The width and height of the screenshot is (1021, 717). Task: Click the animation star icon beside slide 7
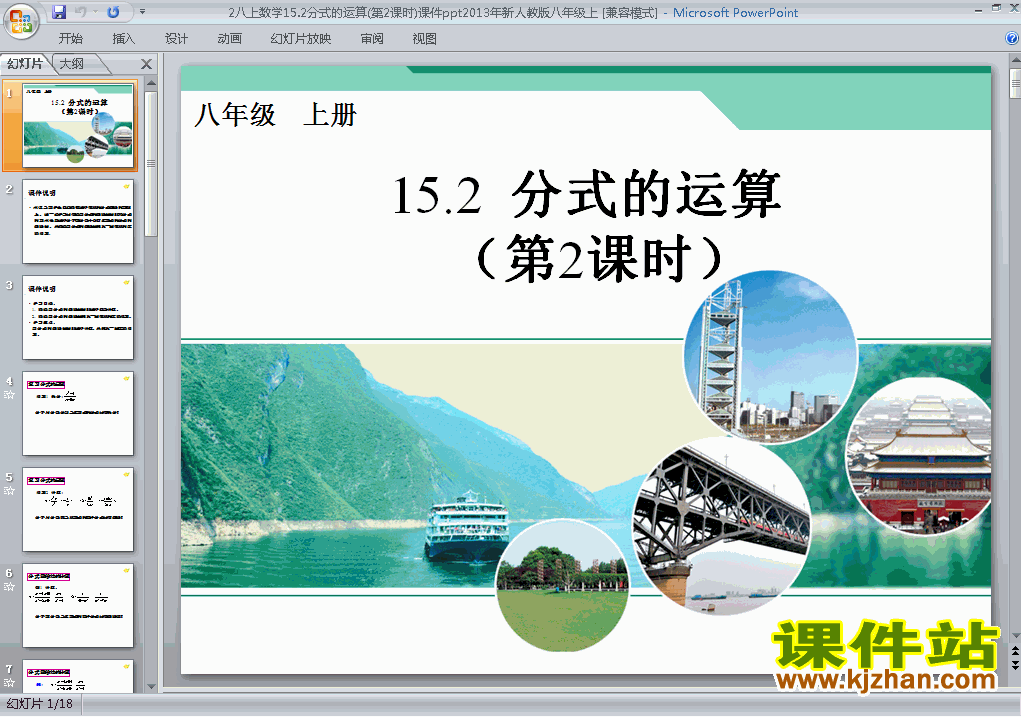tap(9, 682)
